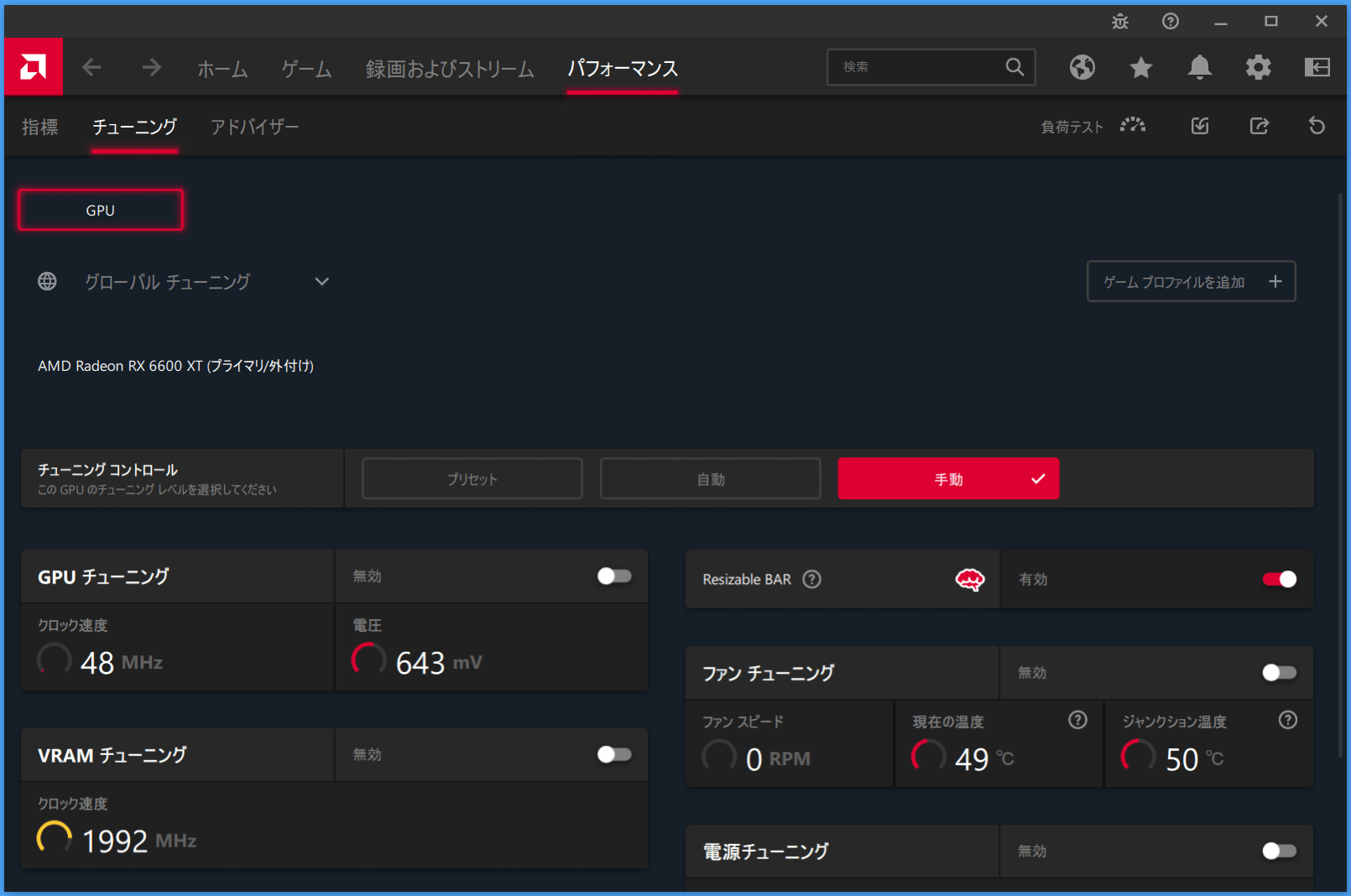Click the vertical scrollbar on the right
This screenshot has width=1351, height=896.
click(x=1340, y=477)
